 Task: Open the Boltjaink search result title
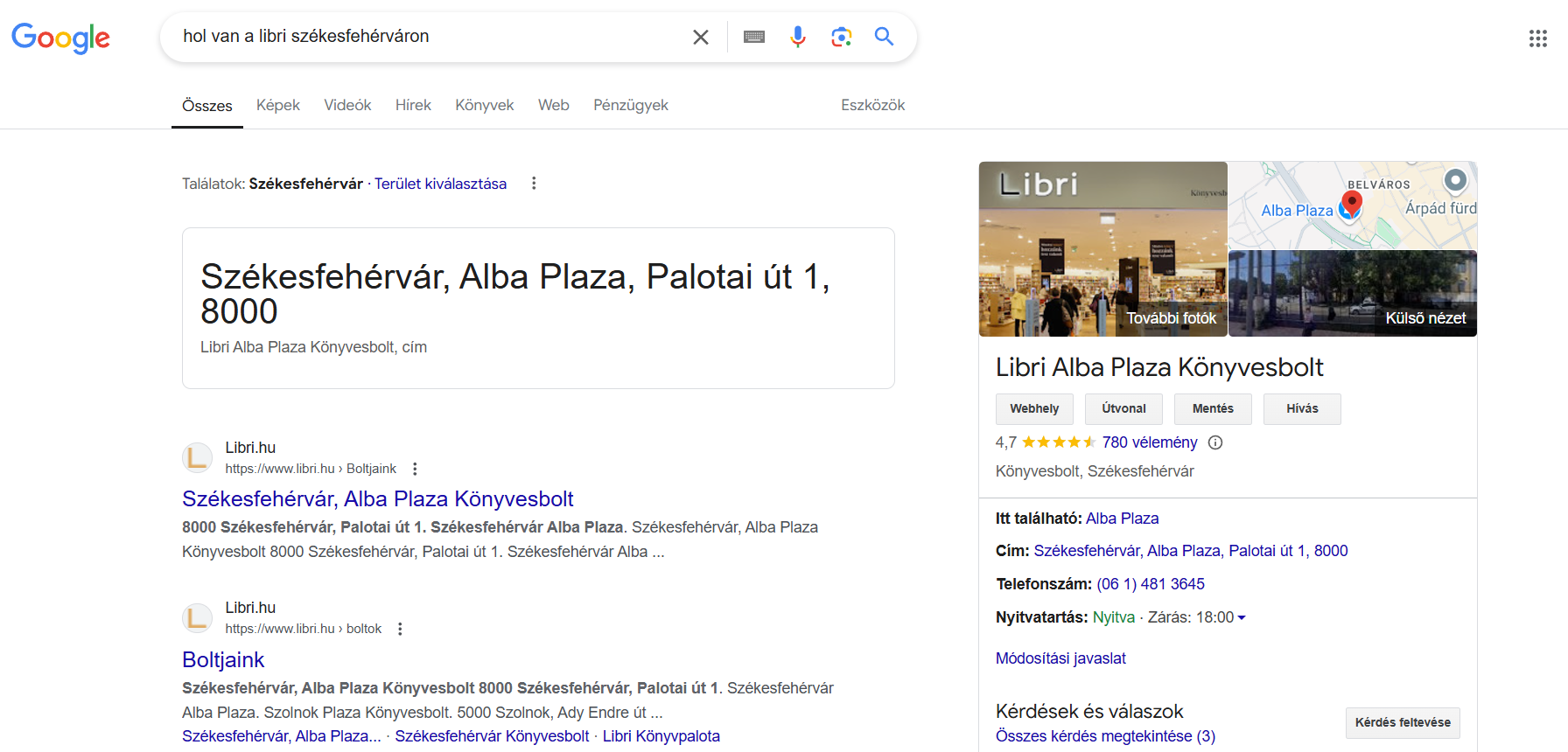(x=223, y=659)
